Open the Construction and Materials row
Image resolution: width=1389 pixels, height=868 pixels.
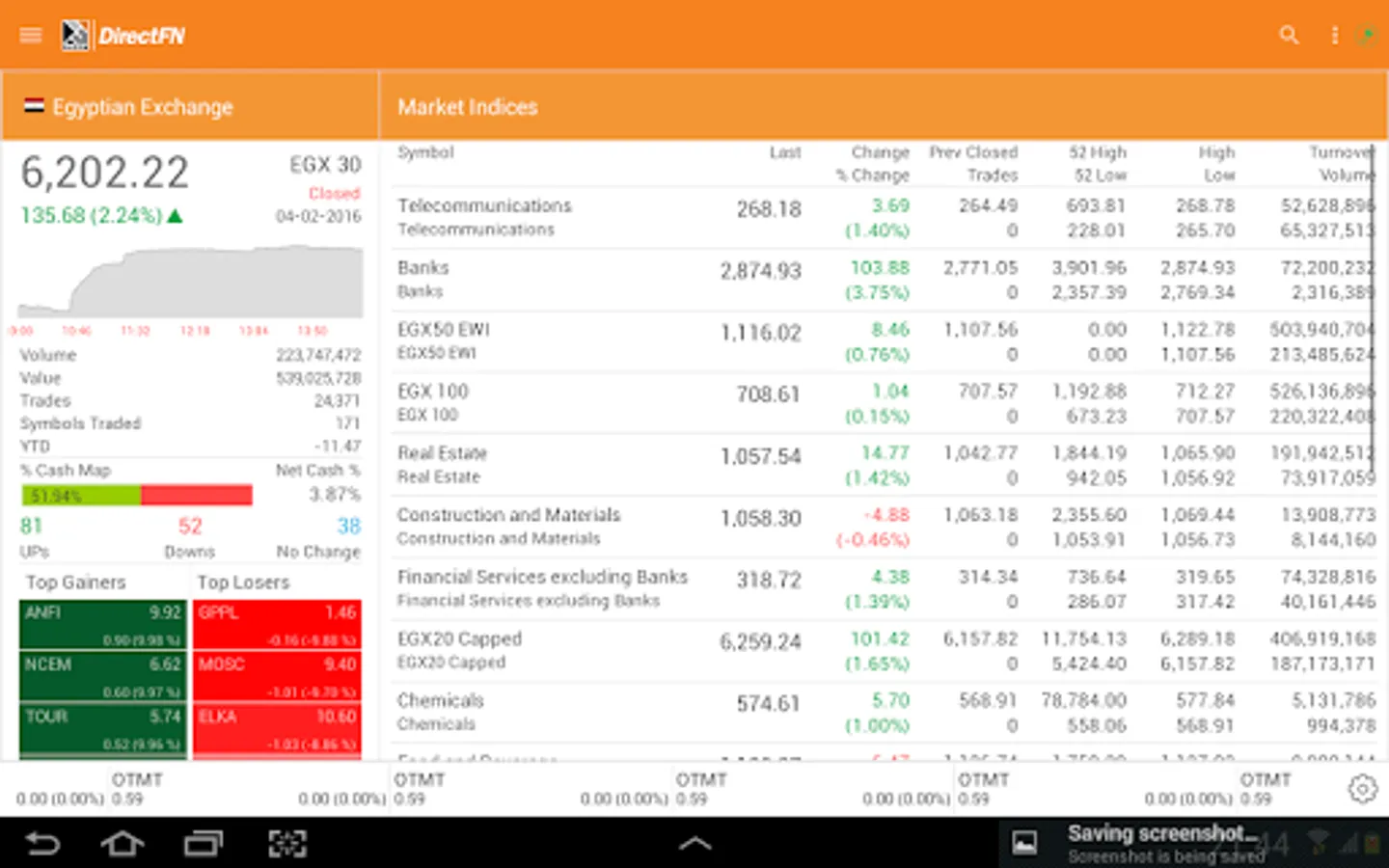885,527
